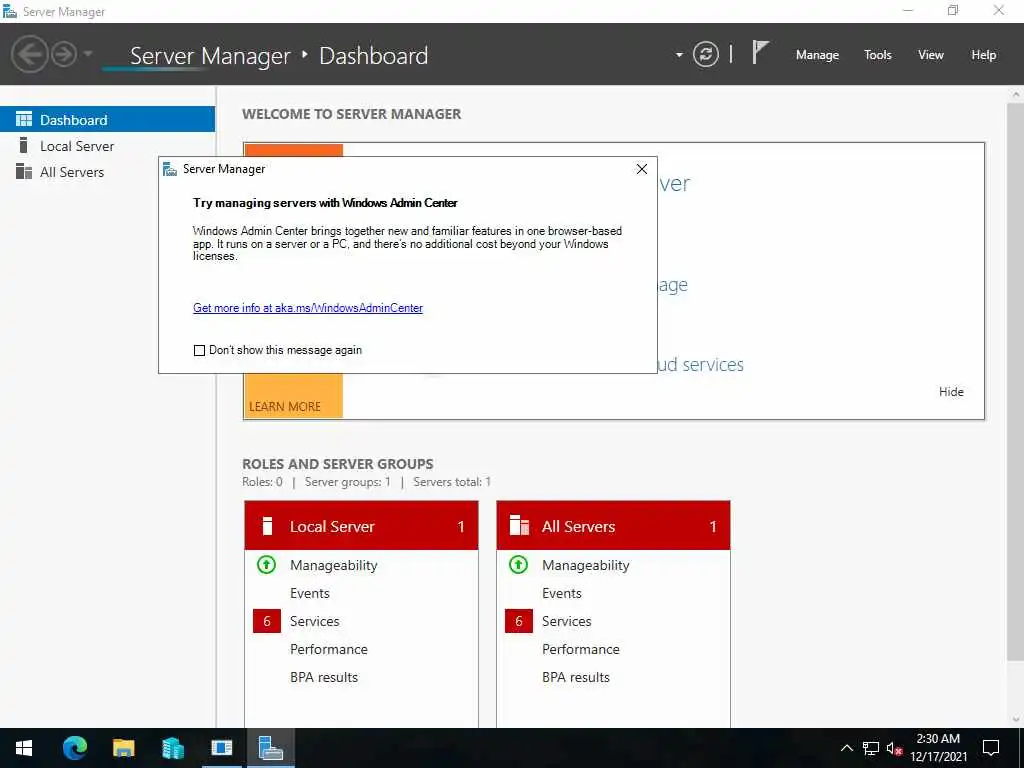
Task: Open Manageability in Local Server tile
Action: point(334,565)
